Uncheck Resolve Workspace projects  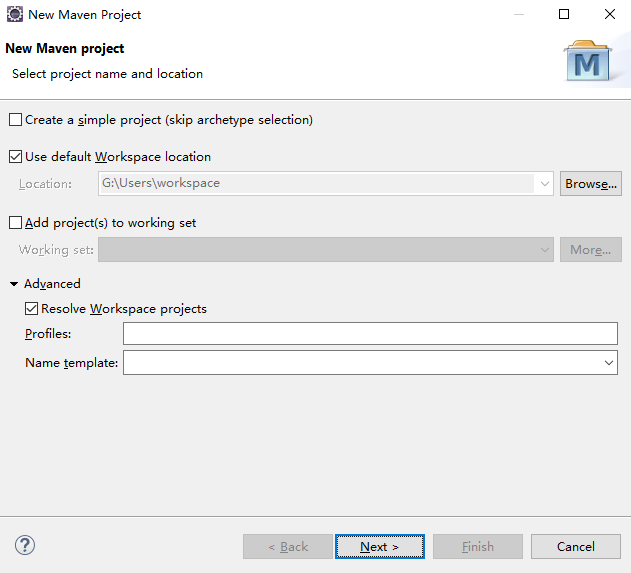[x=31, y=309]
